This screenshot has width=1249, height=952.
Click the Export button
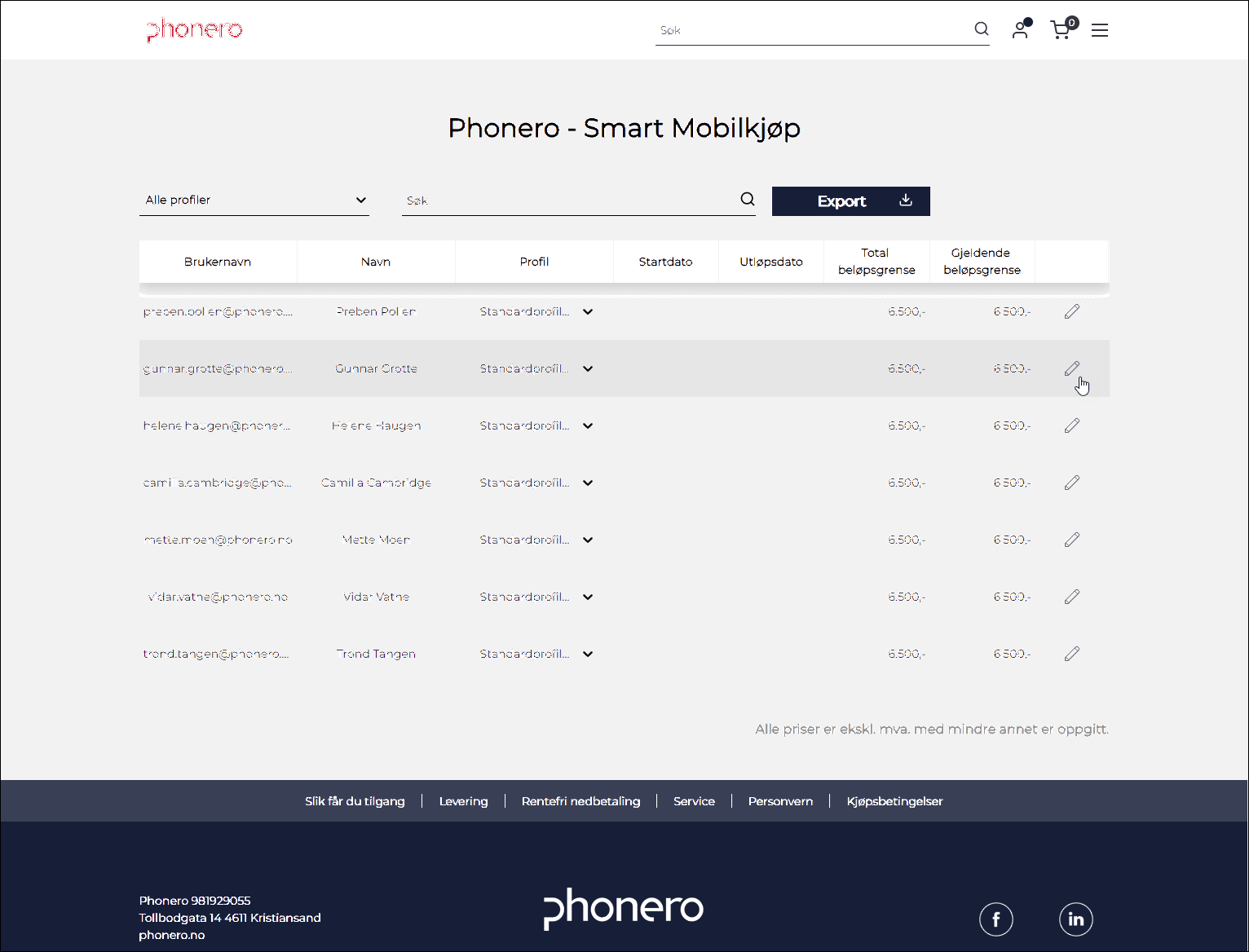(x=851, y=201)
